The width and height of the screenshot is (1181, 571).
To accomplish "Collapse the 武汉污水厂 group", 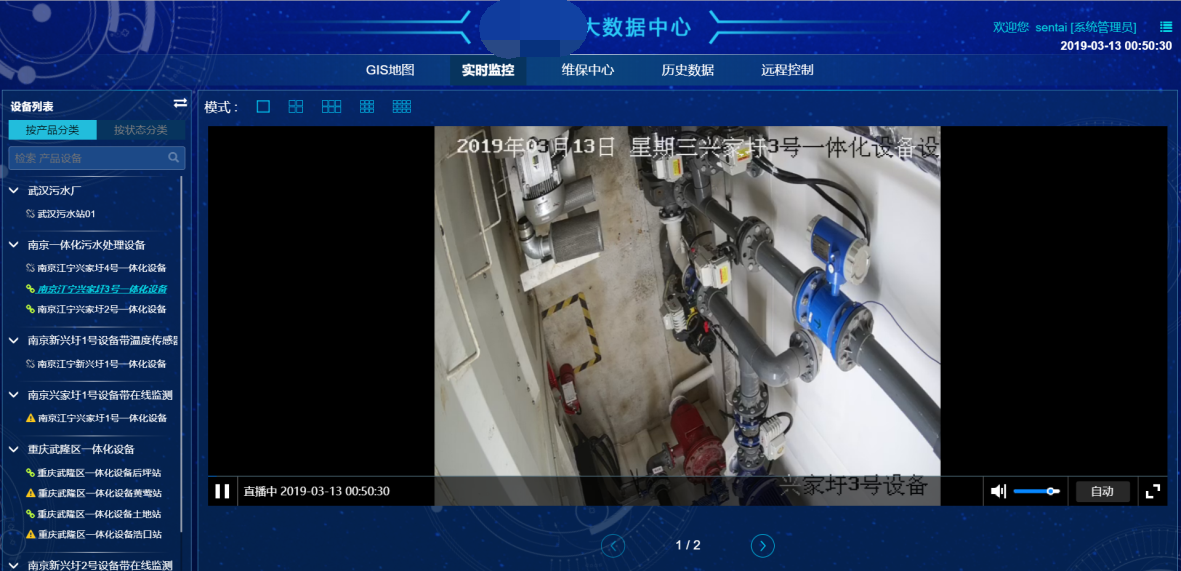I will tap(14, 190).
